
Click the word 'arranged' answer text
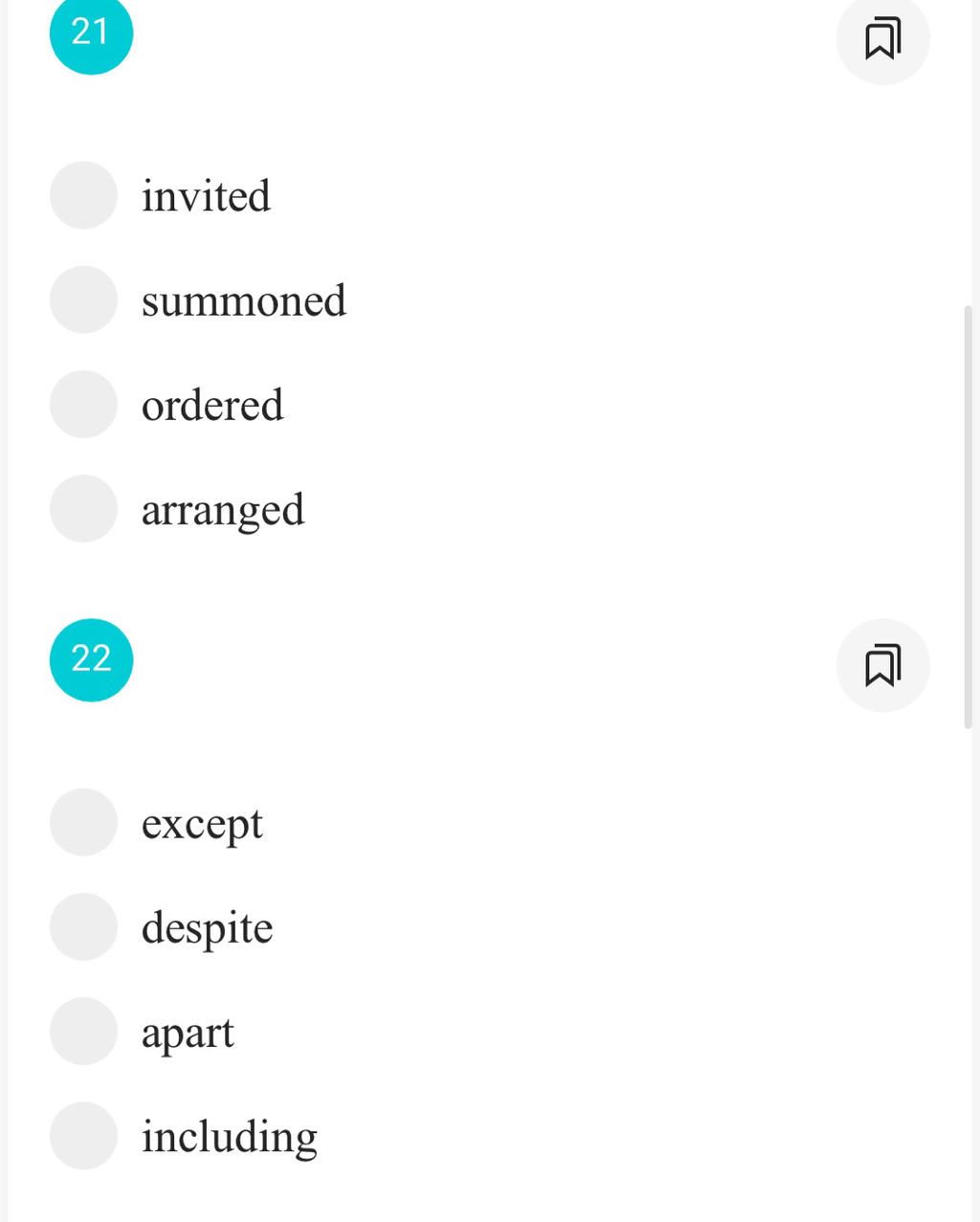[223, 511]
